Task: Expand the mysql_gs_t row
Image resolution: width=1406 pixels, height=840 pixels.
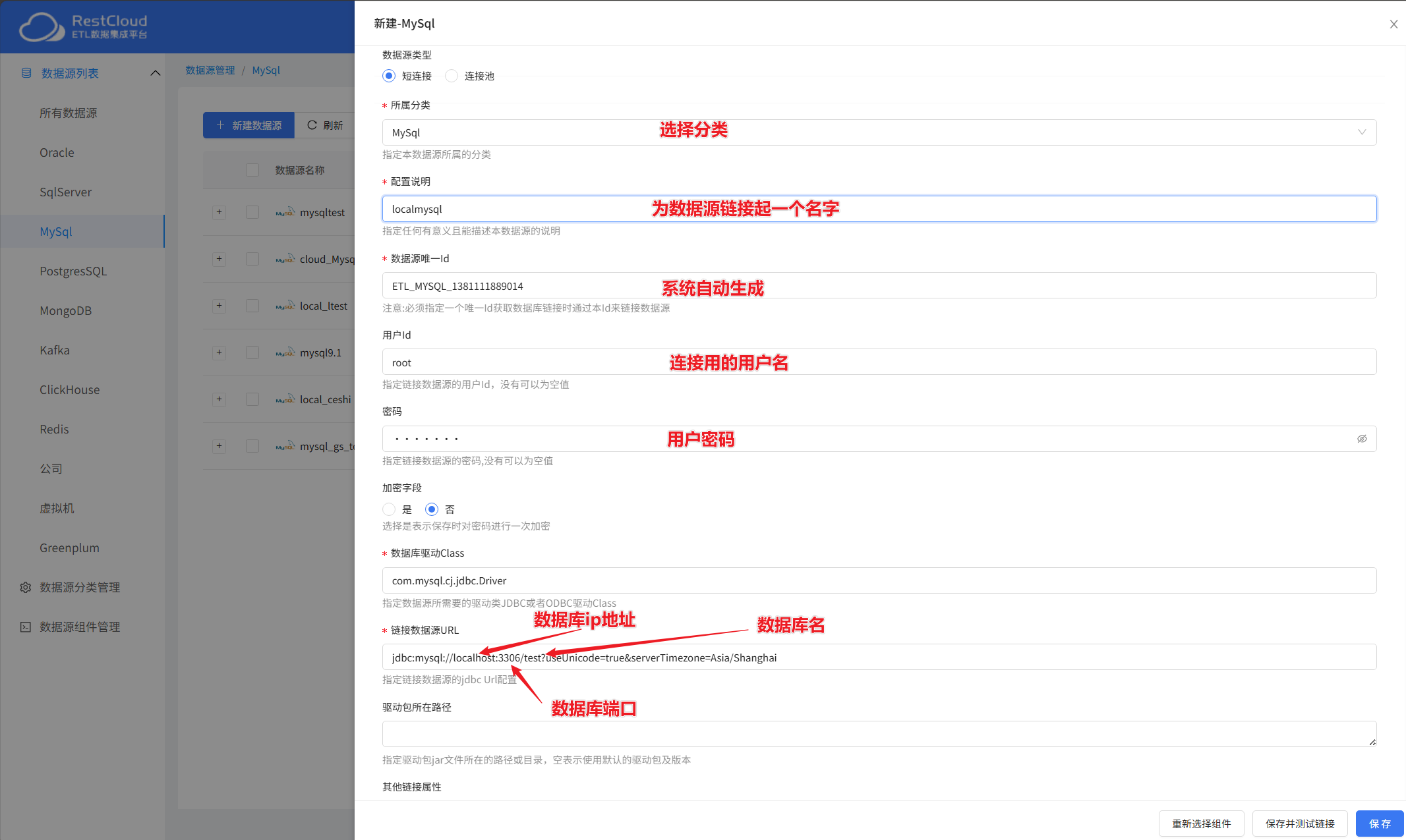Action: (x=220, y=446)
